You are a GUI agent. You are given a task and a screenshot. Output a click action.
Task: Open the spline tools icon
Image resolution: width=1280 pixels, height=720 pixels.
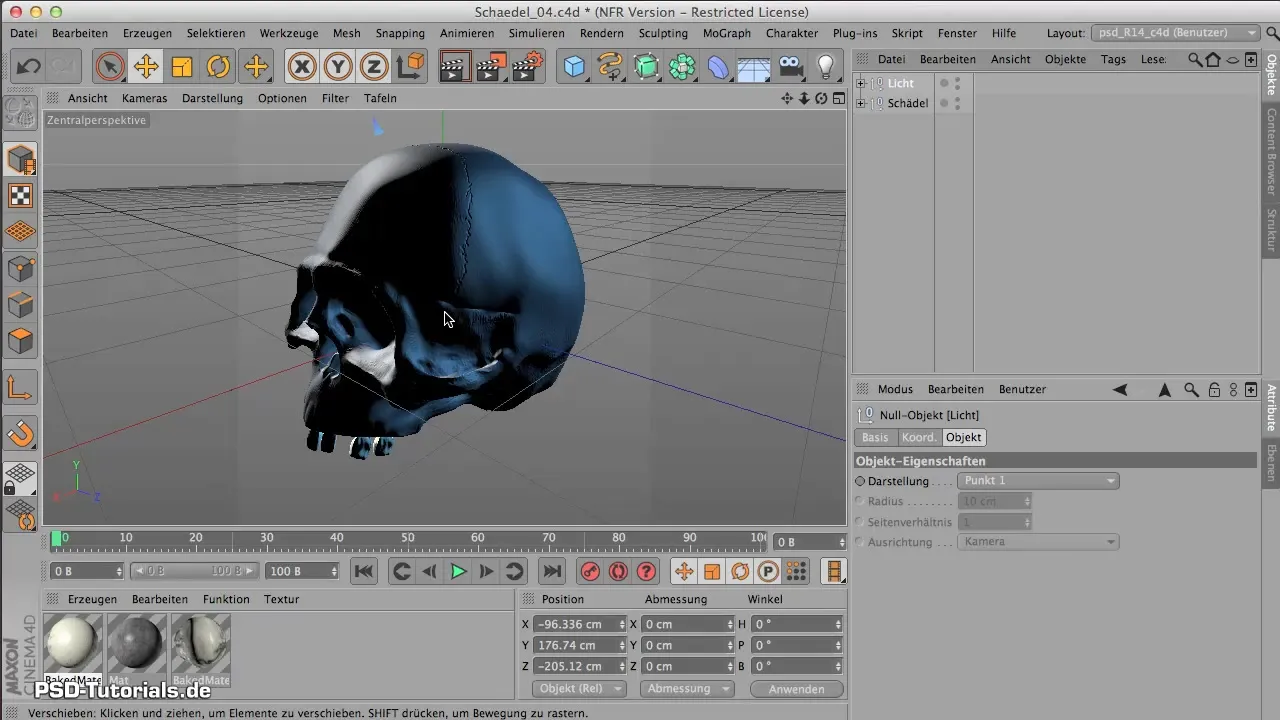coord(610,67)
